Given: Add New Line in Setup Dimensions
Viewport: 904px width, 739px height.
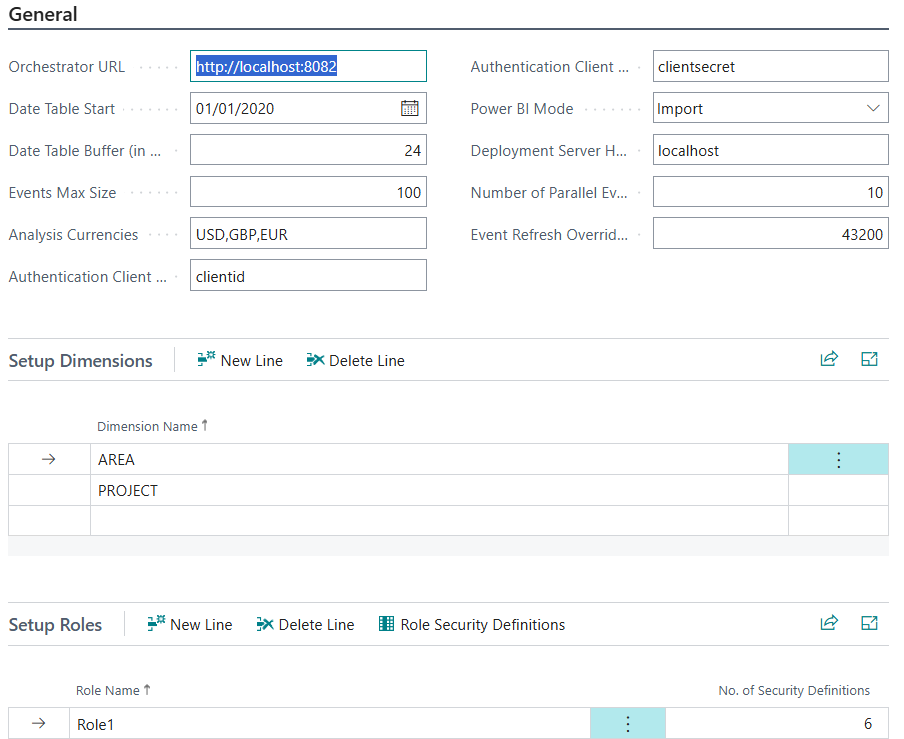Looking at the screenshot, I should 240,360.
